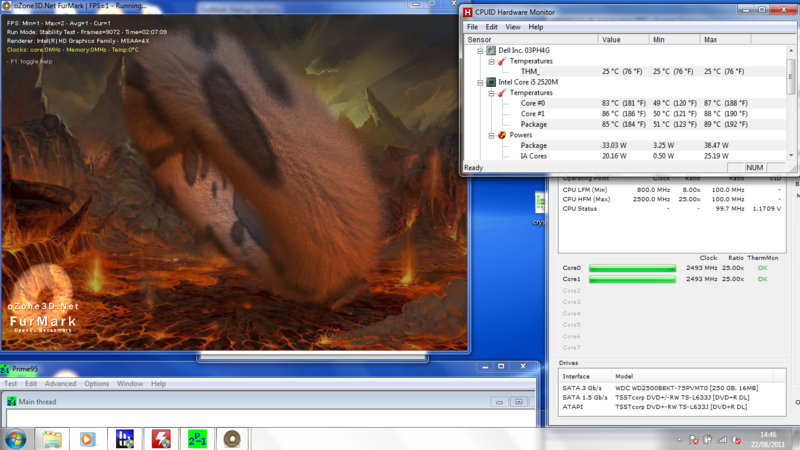Open the Windows Start menu

15,439
